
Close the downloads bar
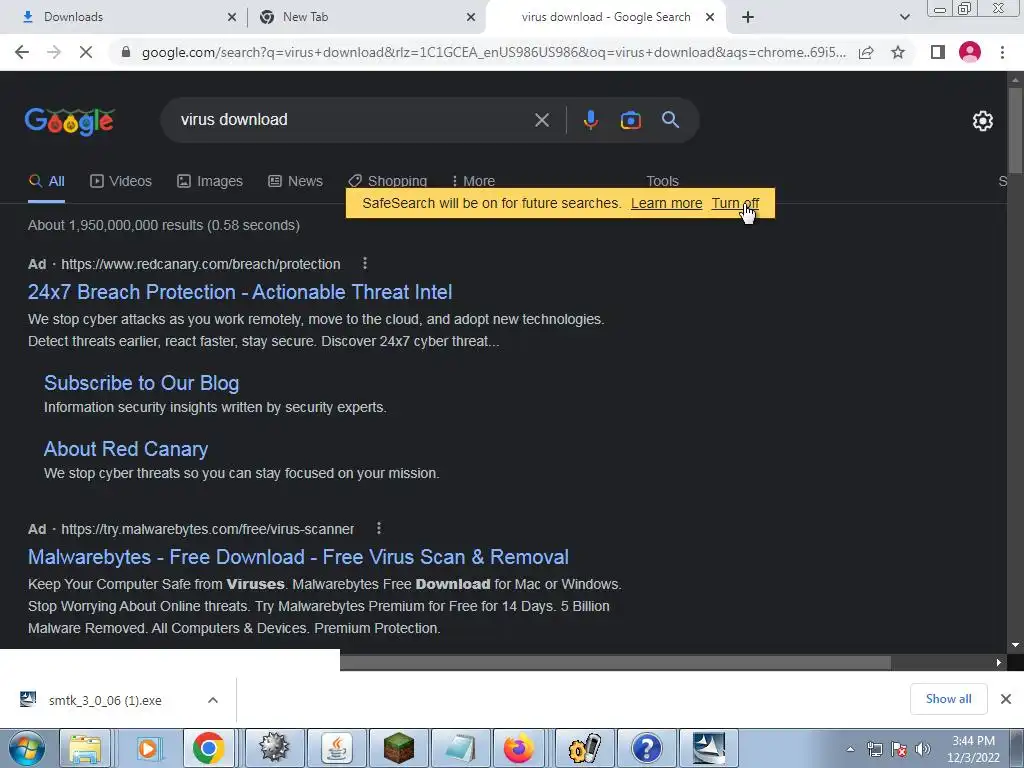[1006, 699]
